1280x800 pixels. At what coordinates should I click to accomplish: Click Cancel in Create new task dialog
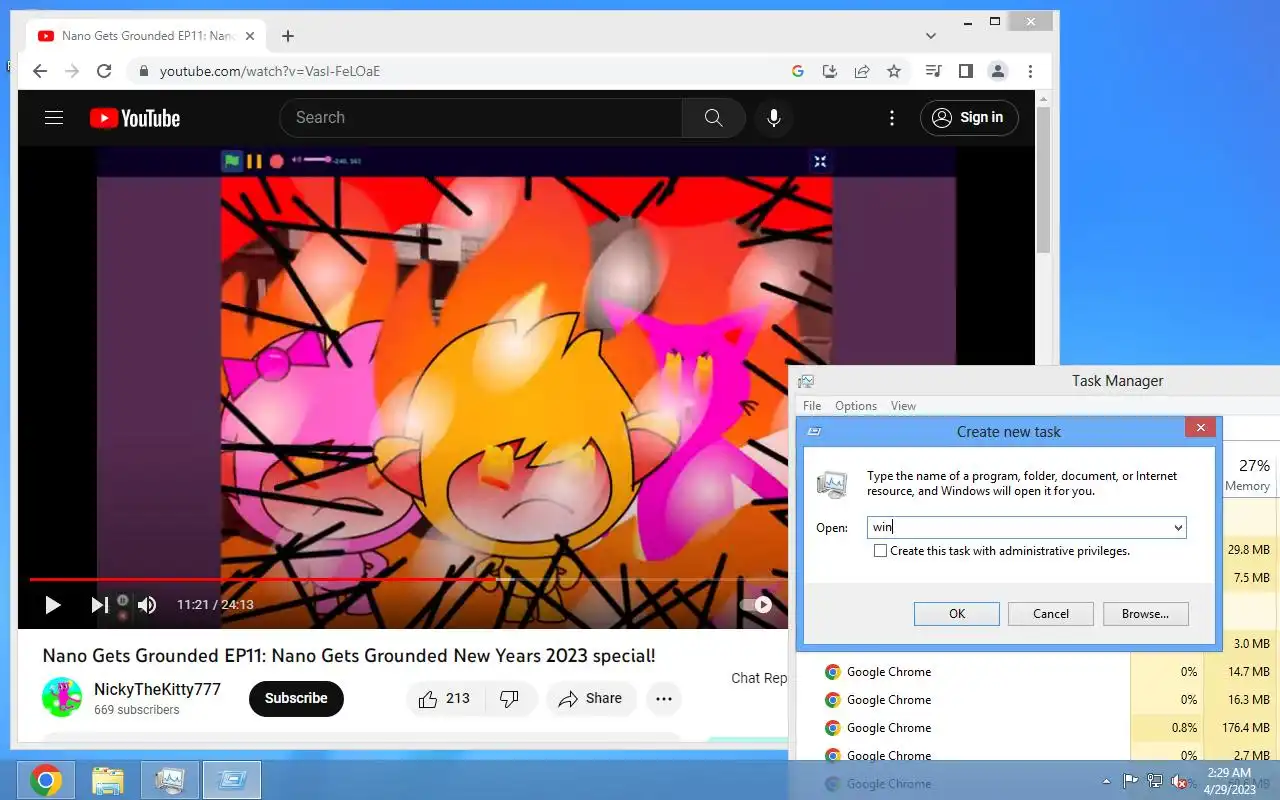[1051, 614]
